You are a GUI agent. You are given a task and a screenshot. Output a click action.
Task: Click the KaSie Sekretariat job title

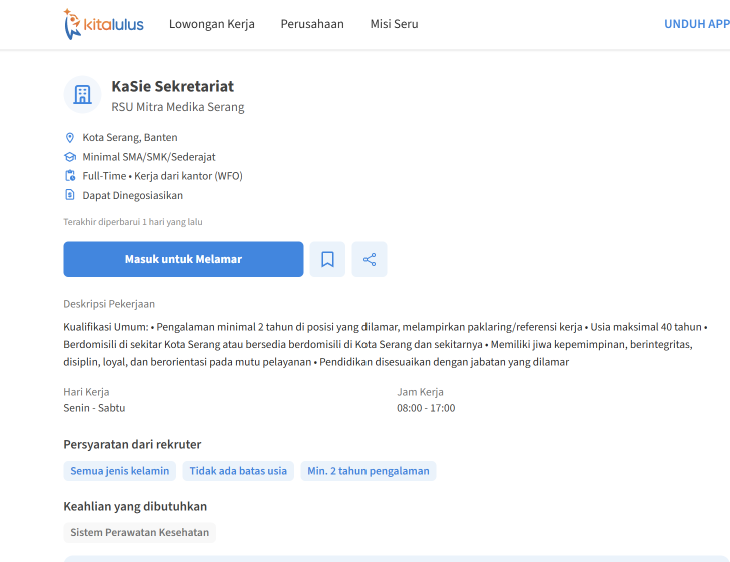click(173, 87)
